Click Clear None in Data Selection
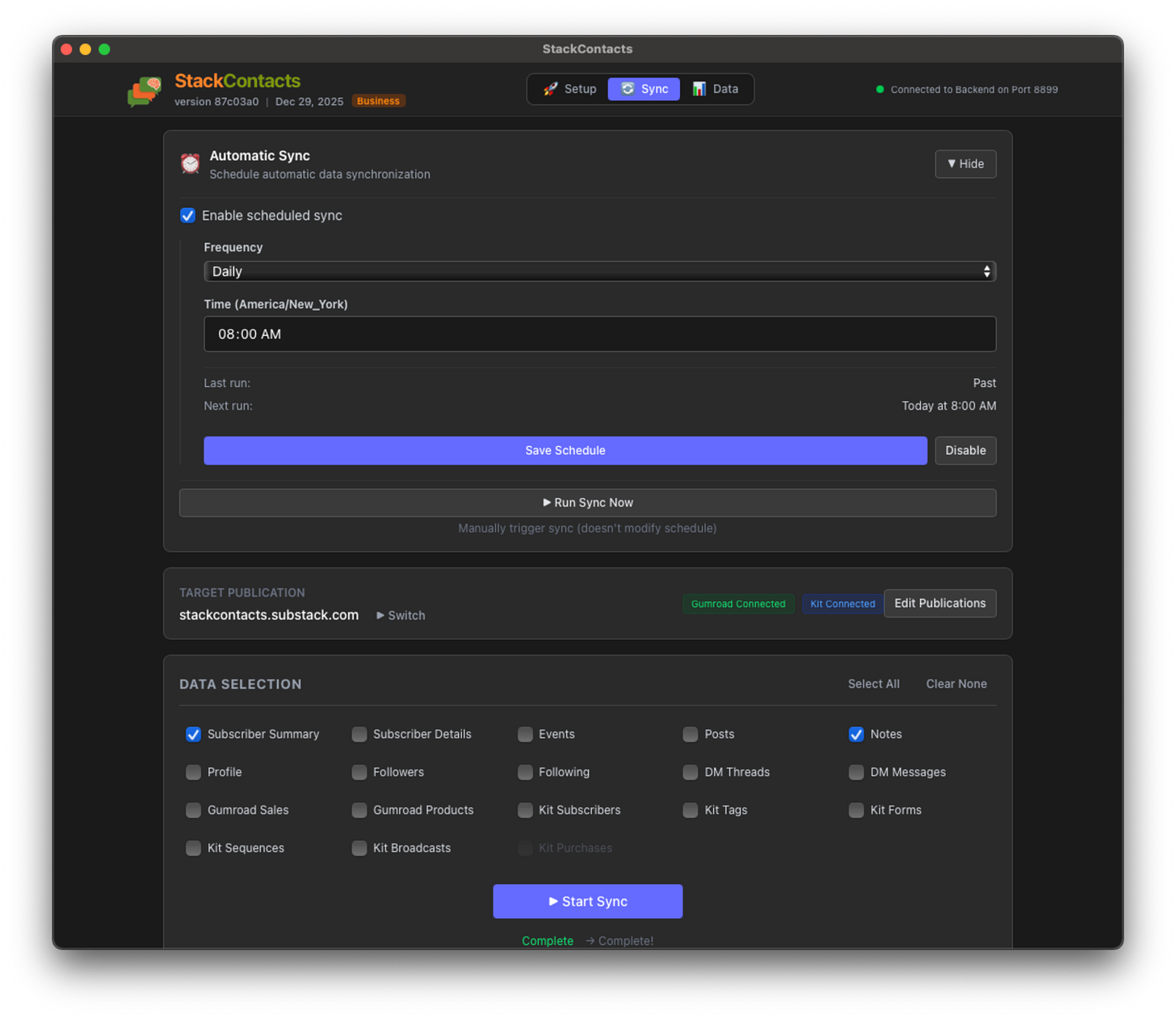This screenshot has height=1019, width=1176. pos(956,684)
